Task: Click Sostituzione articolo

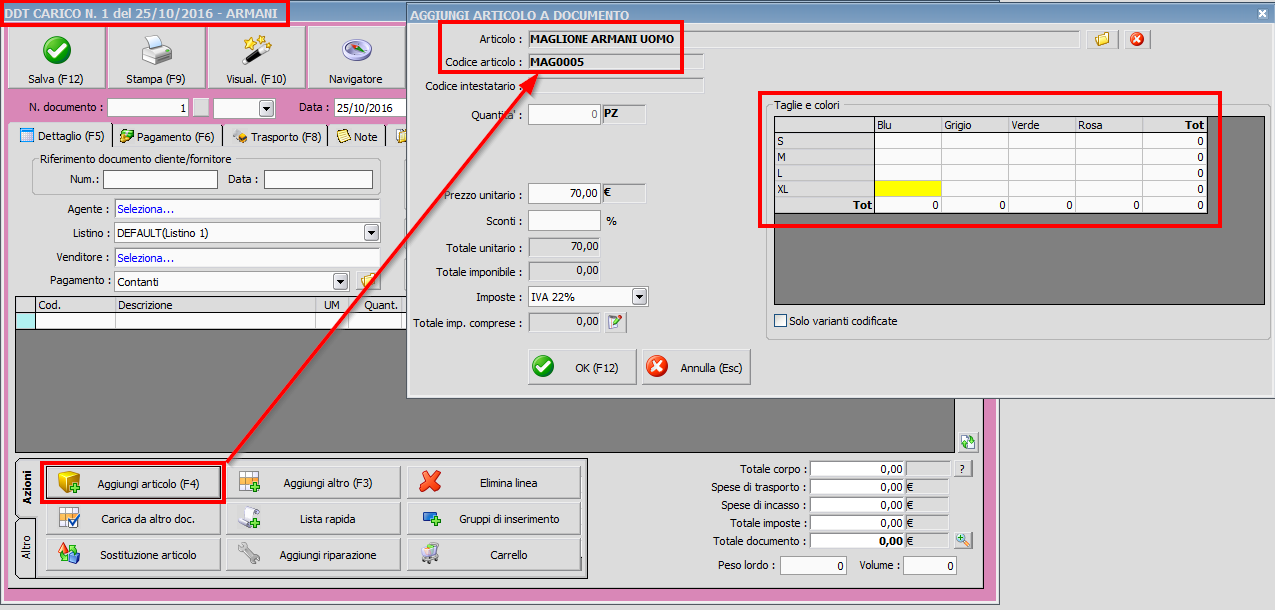Action: (x=133, y=555)
